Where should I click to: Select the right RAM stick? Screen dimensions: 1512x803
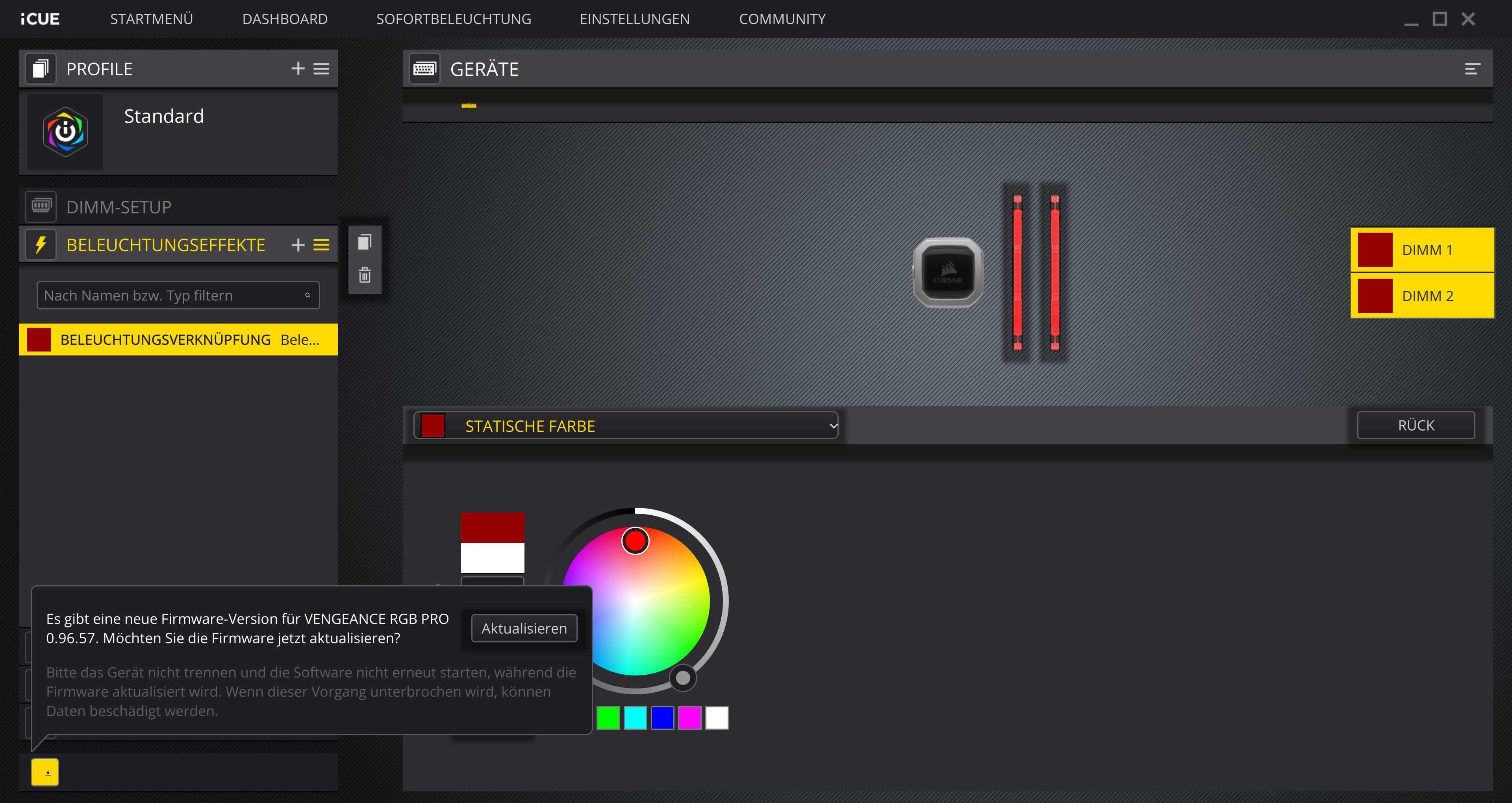pyautogui.click(x=1055, y=272)
